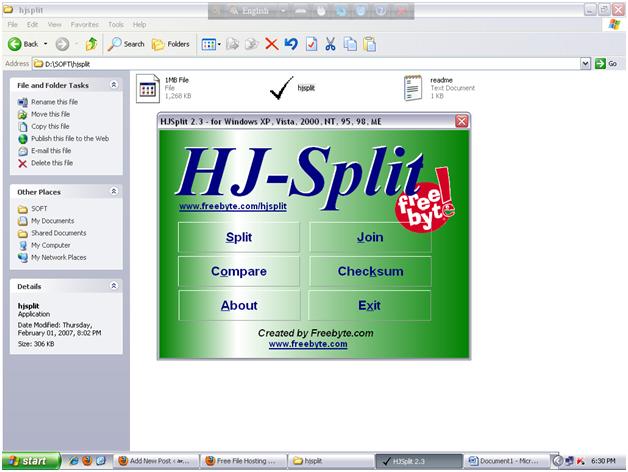Viewport: 628px width, 472px height.
Task: Open the Favorites menu
Action: coord(85,24)
